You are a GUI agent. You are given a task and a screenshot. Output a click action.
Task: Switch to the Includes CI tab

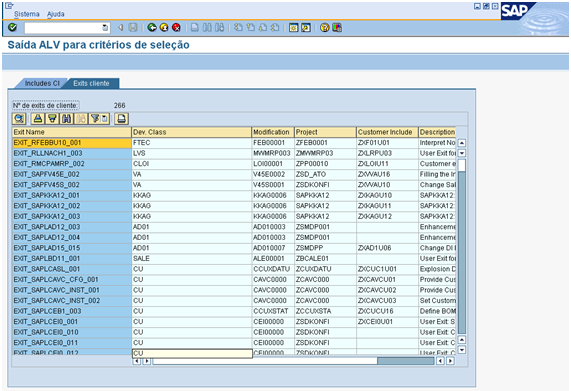42,83
